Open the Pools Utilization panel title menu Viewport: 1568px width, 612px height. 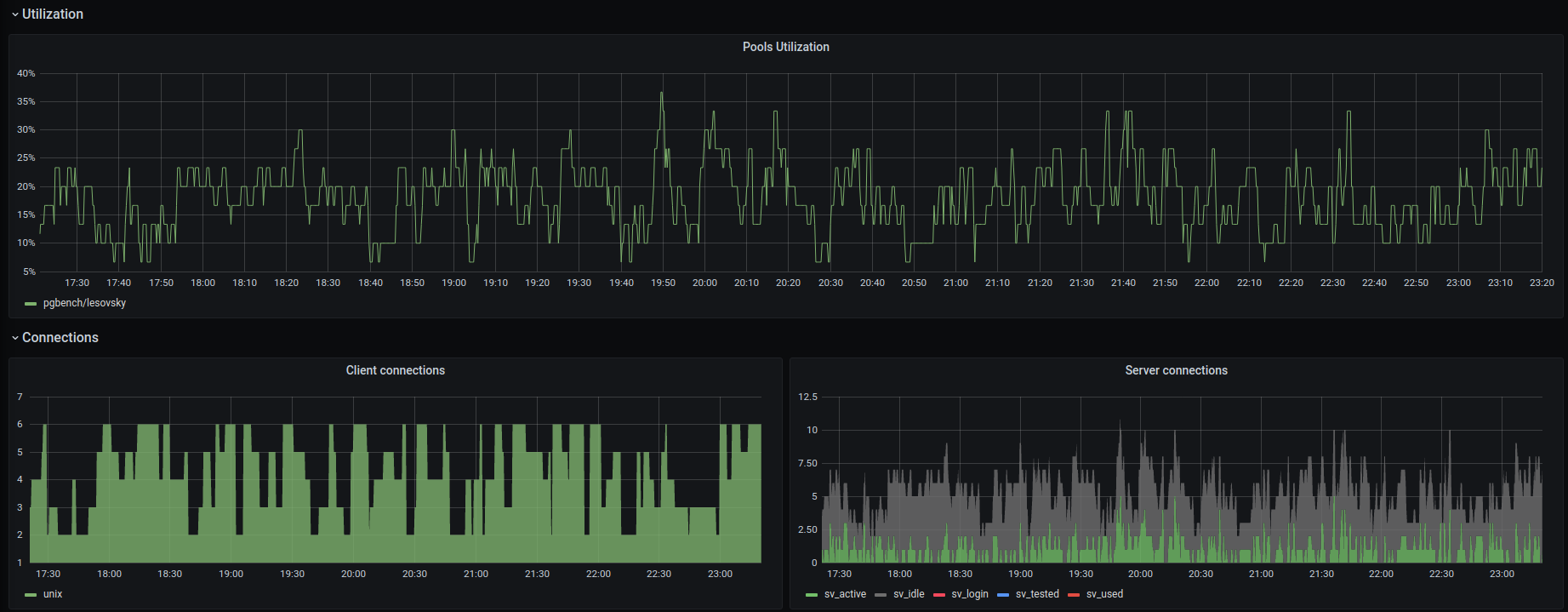pos(785,47)
